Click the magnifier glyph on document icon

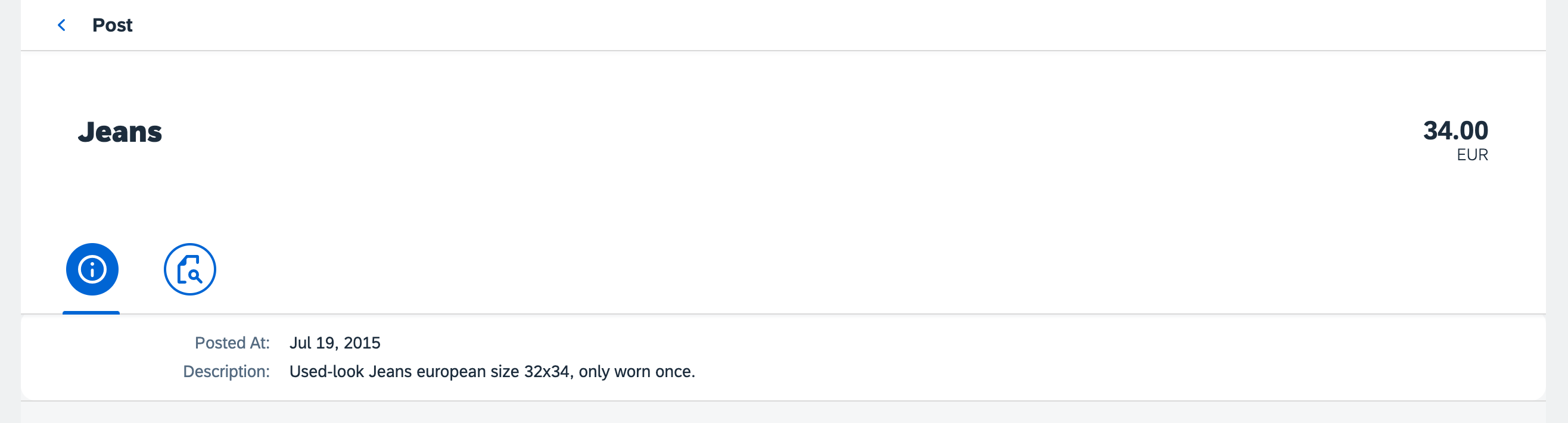pos(195,276)
